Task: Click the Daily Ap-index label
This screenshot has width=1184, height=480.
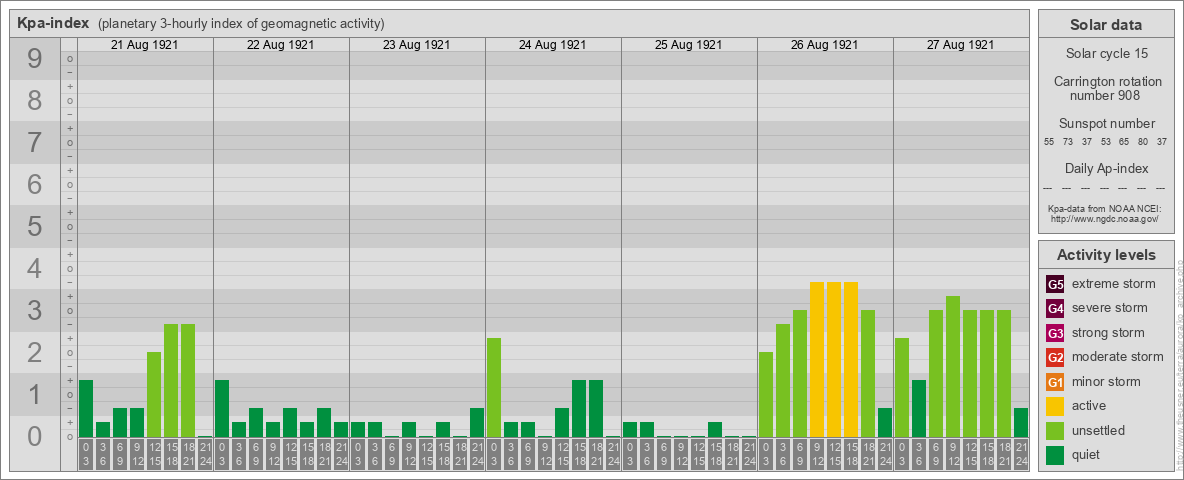Action: 1106,168
